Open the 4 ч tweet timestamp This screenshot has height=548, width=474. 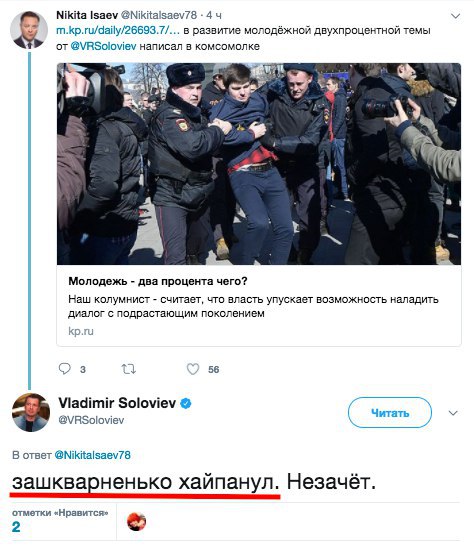[214, 15]
